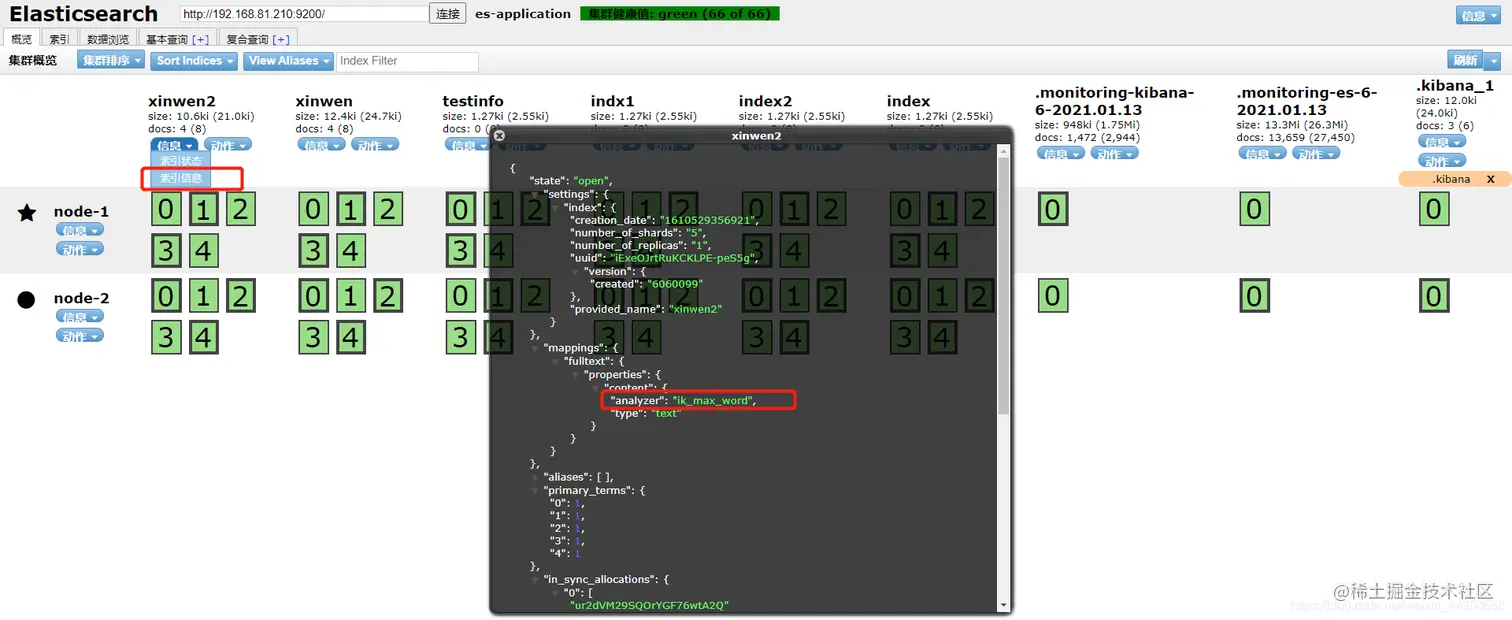
Task: Collapse the "index" node in JSON
Action: pyautogui.click(x=556, y=207)
